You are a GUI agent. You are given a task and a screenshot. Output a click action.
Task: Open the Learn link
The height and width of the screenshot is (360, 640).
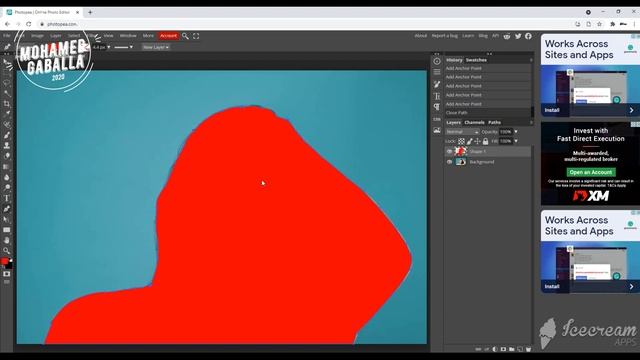468,36
